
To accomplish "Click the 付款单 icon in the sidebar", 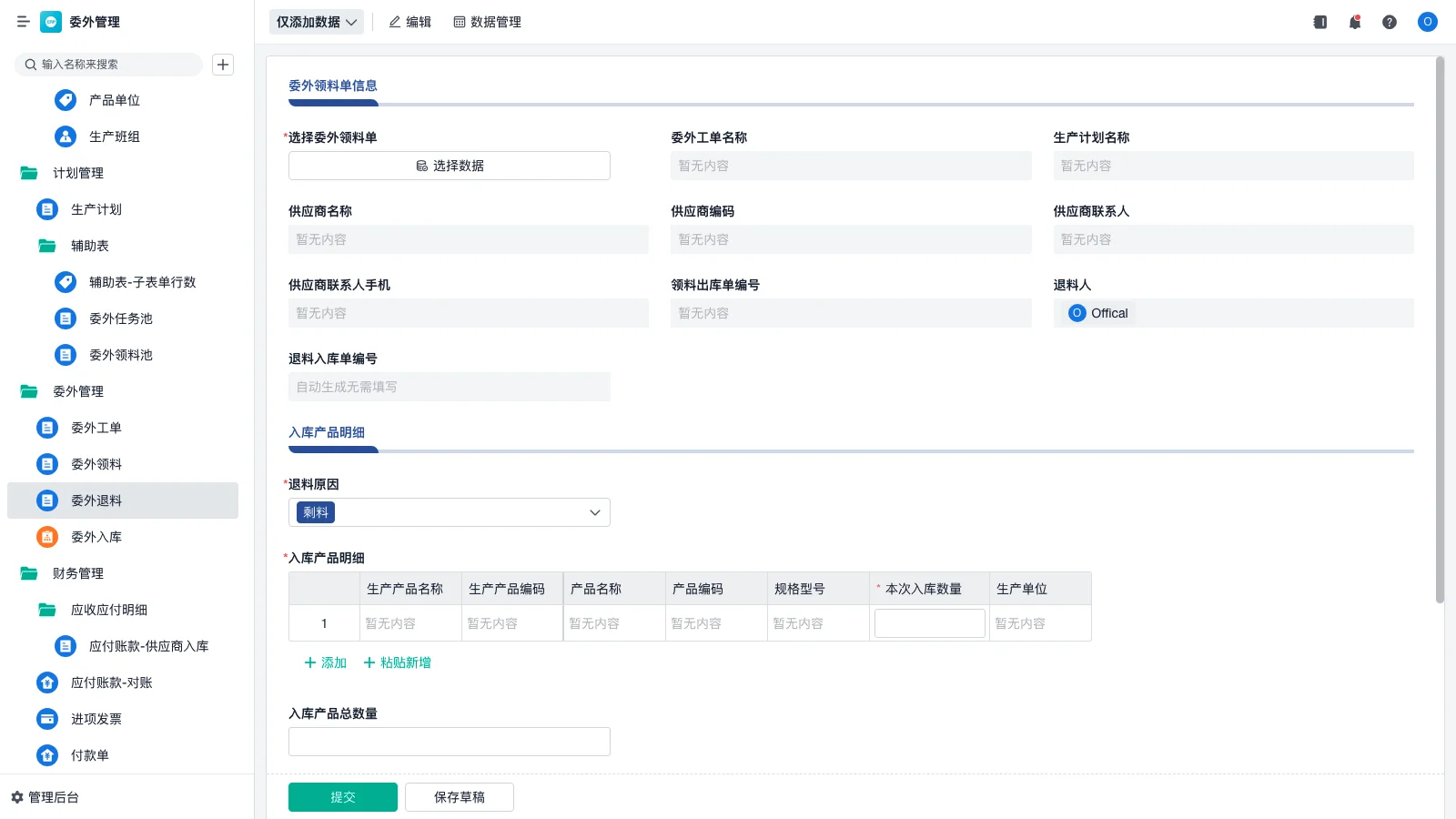I will coord(46,755).
